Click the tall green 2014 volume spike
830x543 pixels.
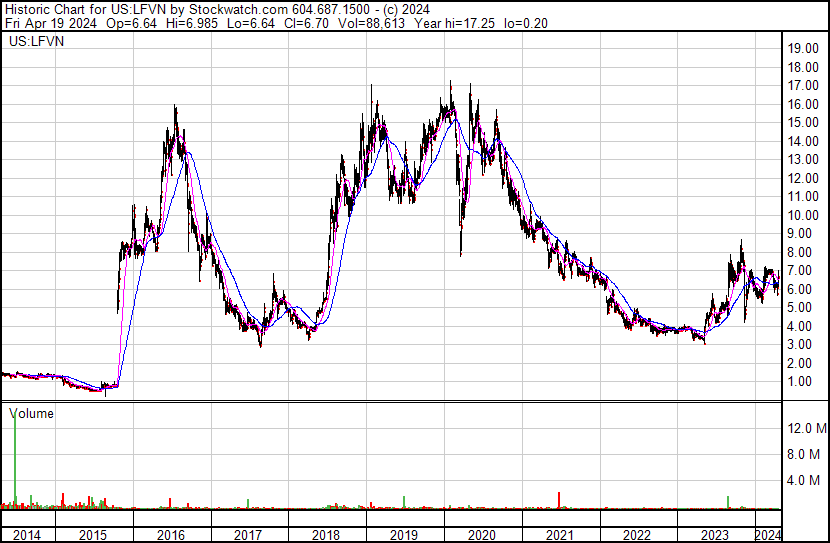pyautogui.click(x=15, y=459)
